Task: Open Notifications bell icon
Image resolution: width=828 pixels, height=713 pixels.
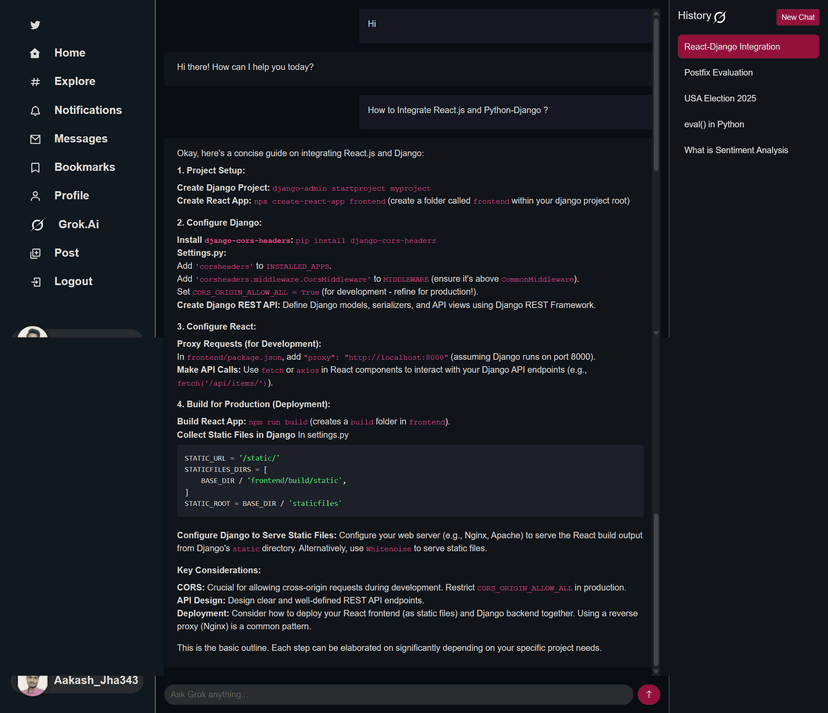Action: [x=36, y=111]
